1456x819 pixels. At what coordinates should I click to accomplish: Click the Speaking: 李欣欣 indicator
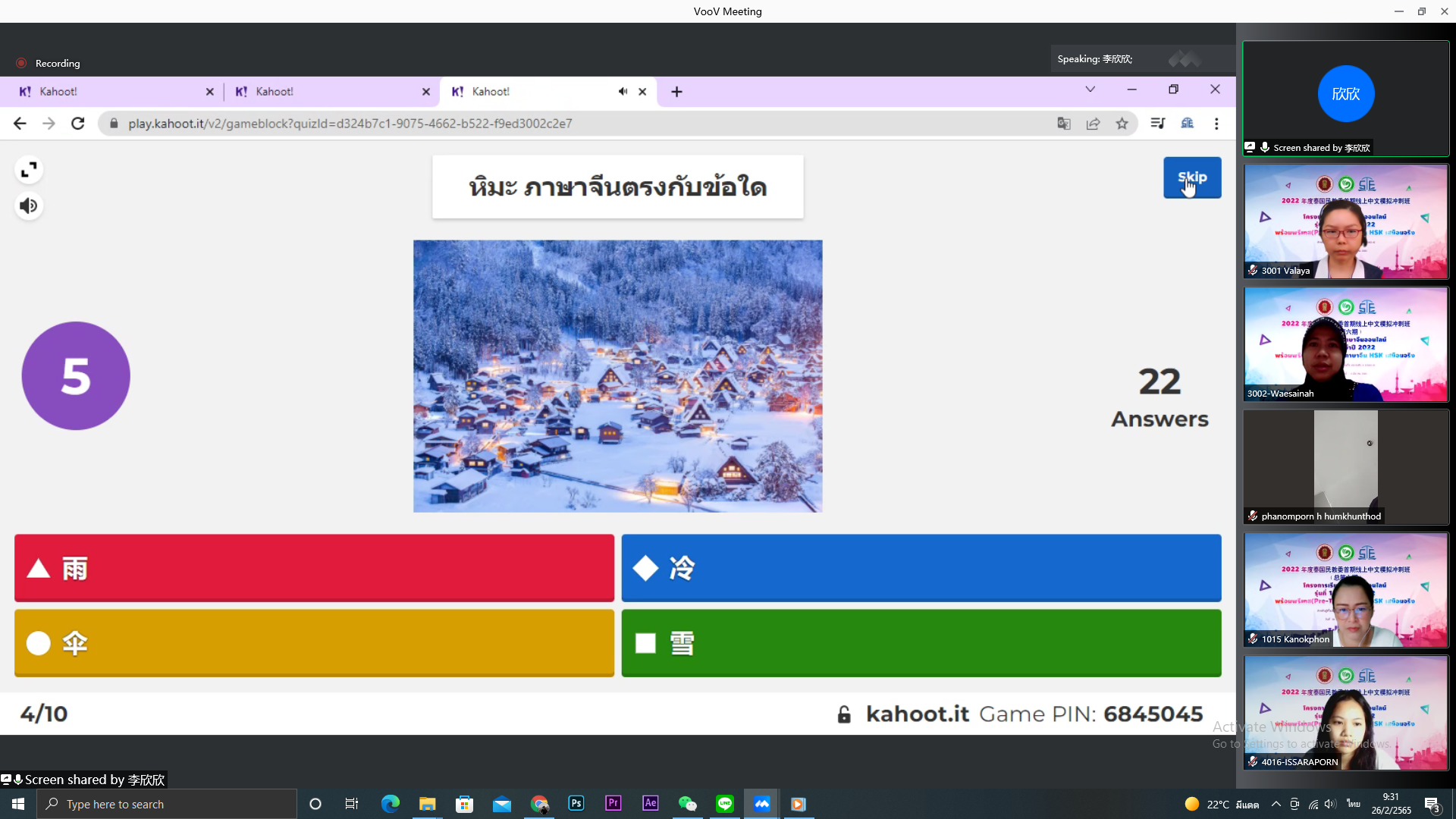point(1094,59)
